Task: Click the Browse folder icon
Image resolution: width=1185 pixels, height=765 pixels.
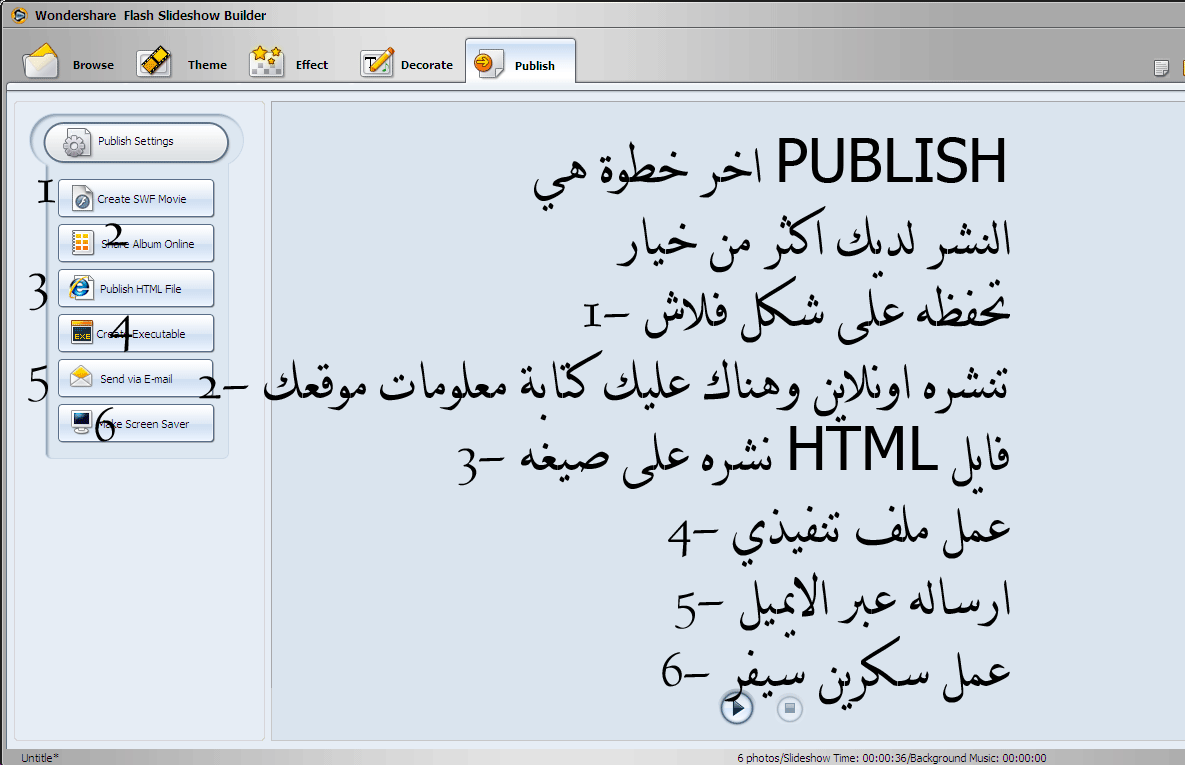Action: [x=41, y=62]
